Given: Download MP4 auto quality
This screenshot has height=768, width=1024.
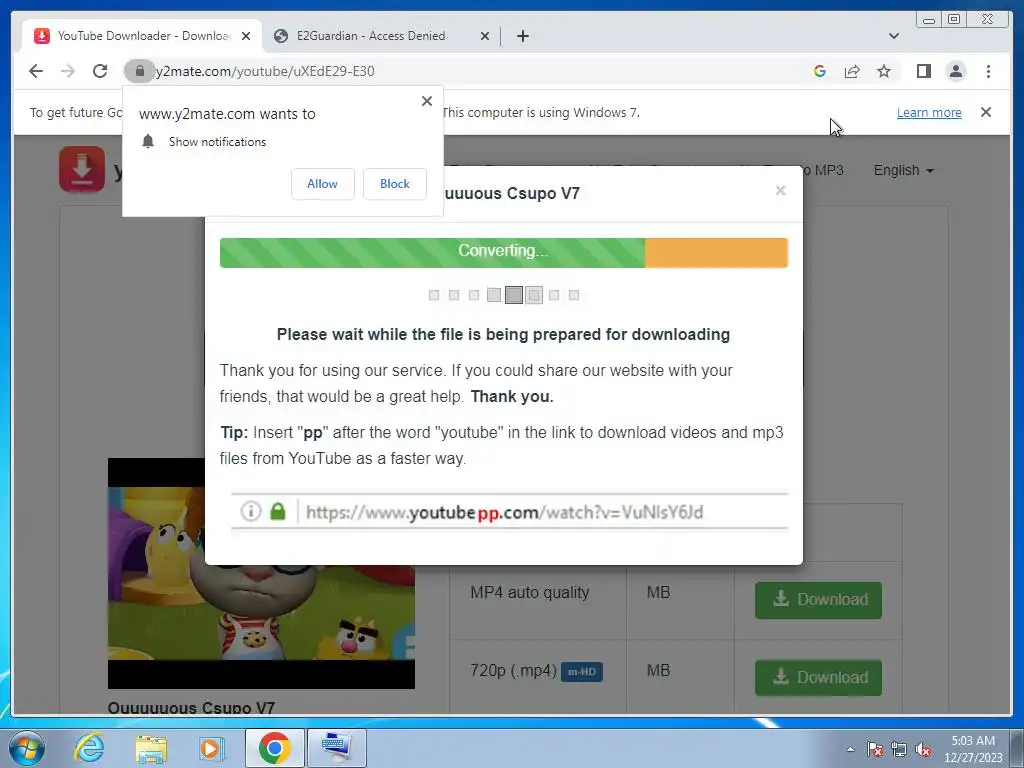Looking at the screenshot, I should (818, 600).
